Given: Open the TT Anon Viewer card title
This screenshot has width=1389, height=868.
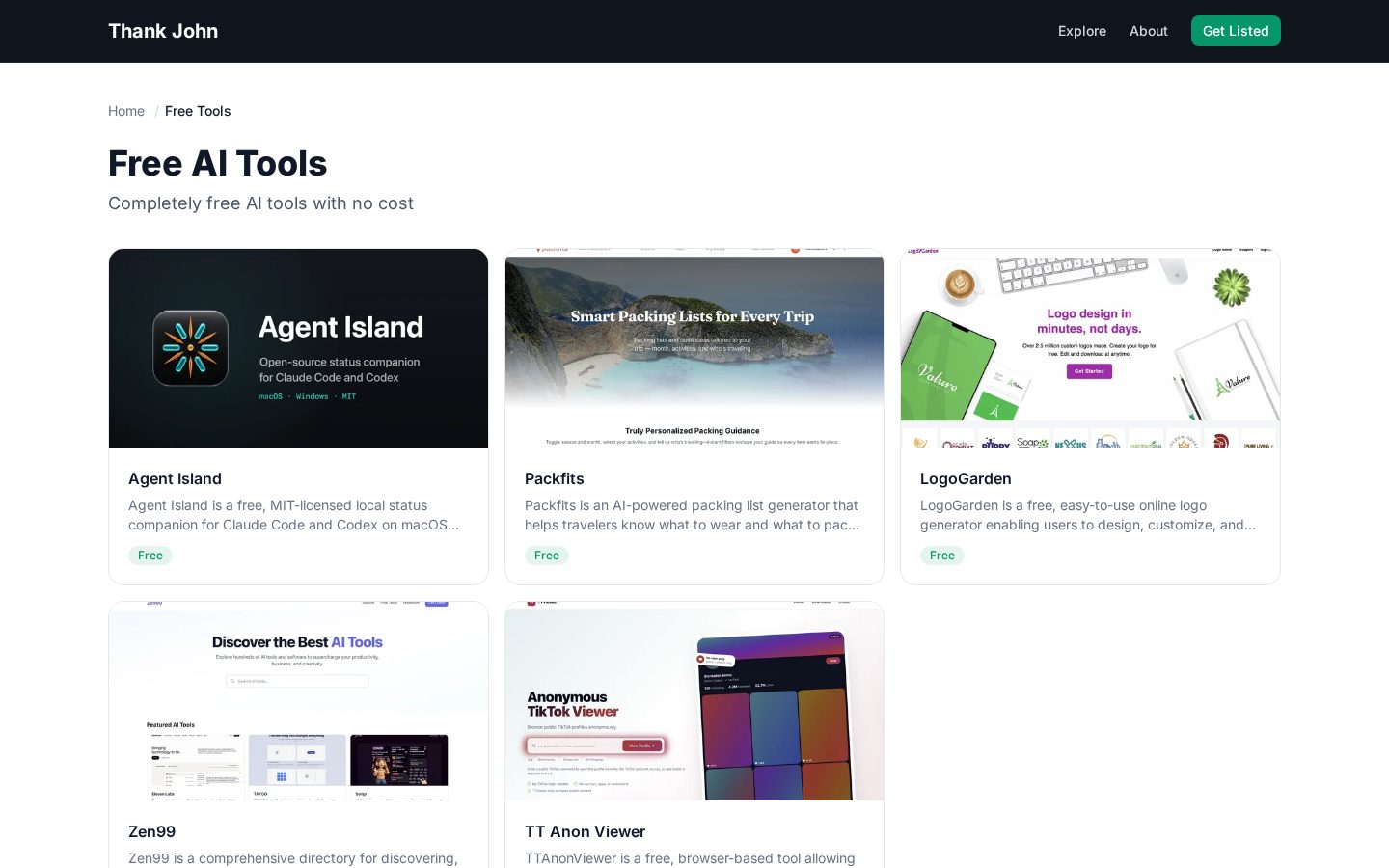Looking at the screenshot, I should (585, 831).
